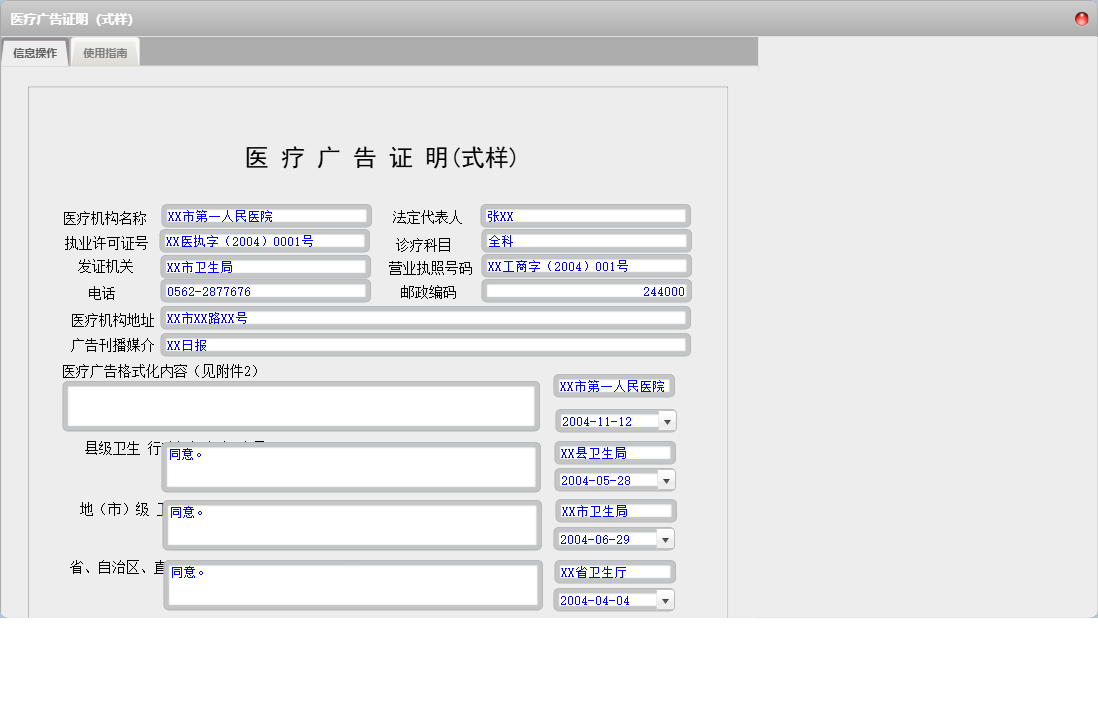Click the 医疗机构名称 input field
Viewport: 1098px width, 712px height.
click(x=266, y=216)
